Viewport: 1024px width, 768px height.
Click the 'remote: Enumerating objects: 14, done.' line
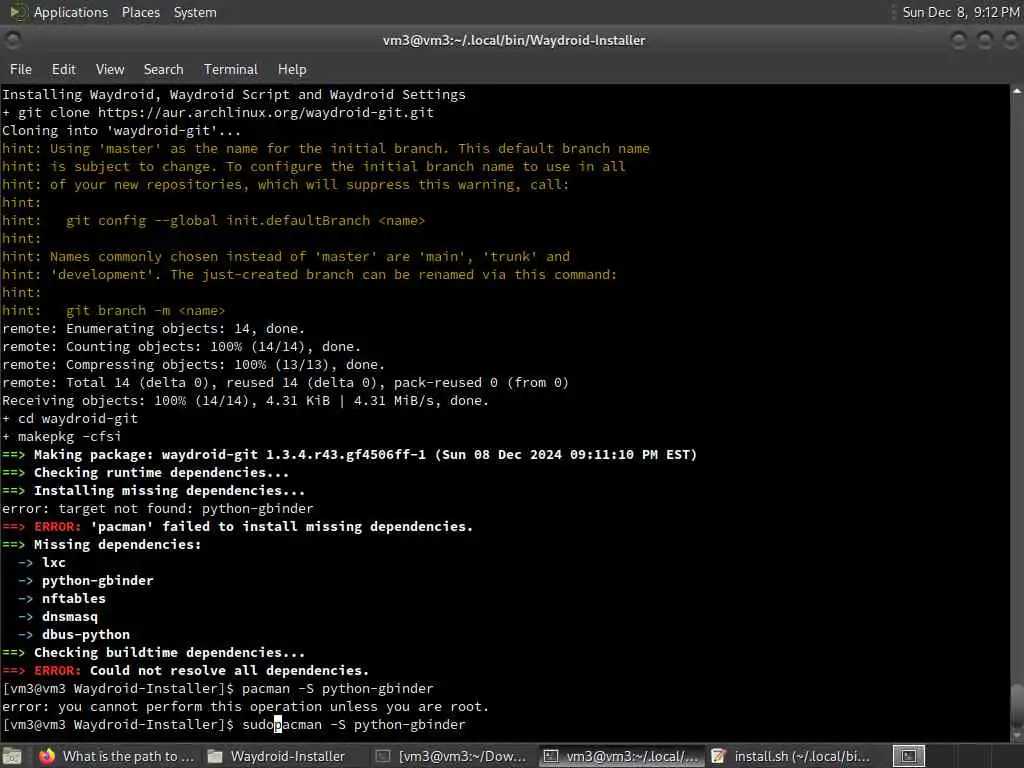153,328
